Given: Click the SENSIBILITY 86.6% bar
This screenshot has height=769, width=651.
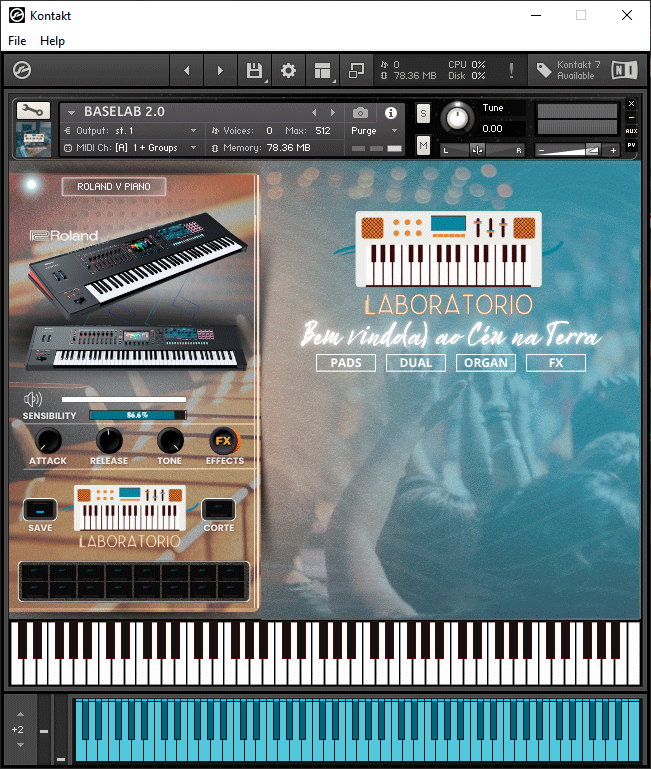Looking at the screenshot, I should pyautogui.click(x=137, y=415).
